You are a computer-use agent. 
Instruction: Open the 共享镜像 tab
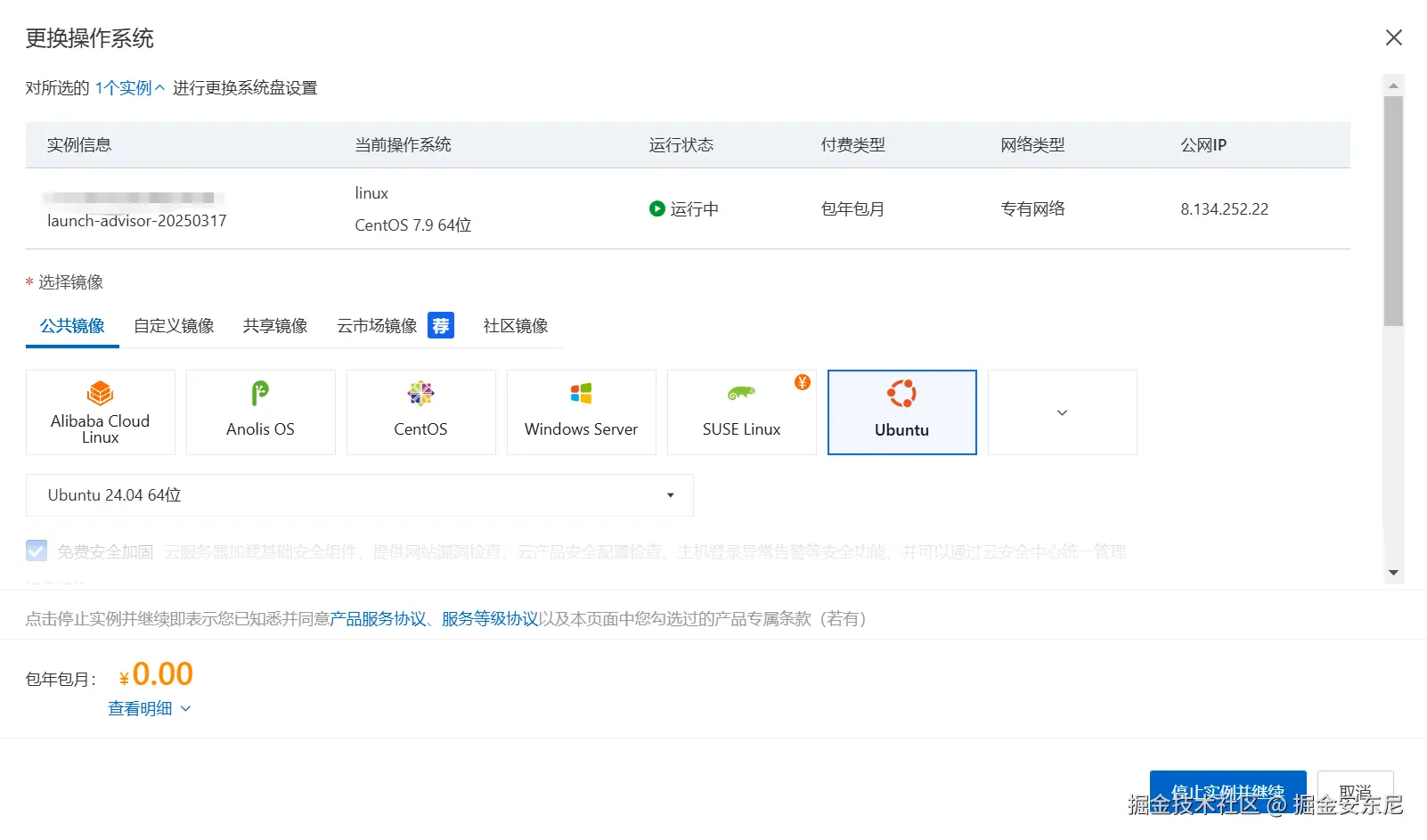tap(275, 326)
